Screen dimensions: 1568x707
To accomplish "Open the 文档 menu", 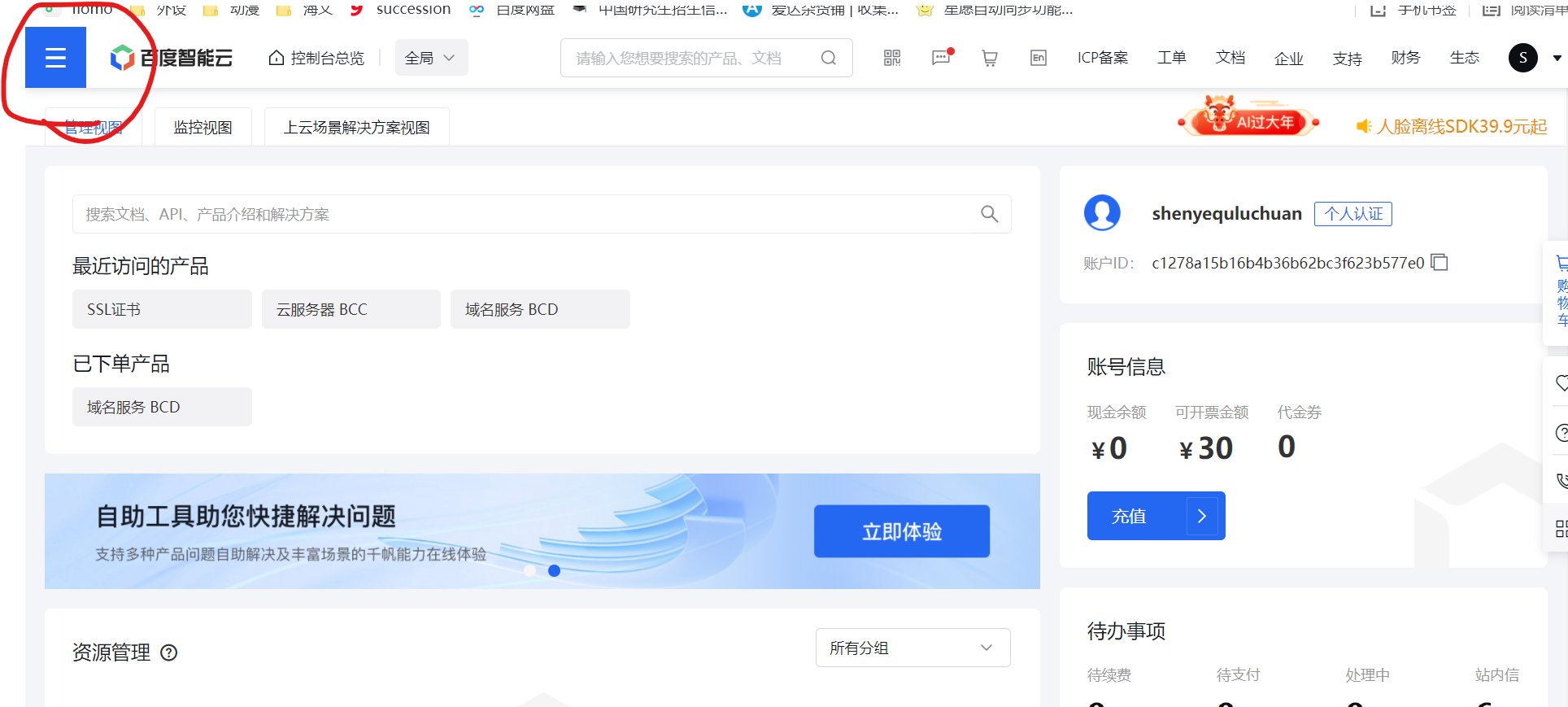I will click(x=1230, y=58).
